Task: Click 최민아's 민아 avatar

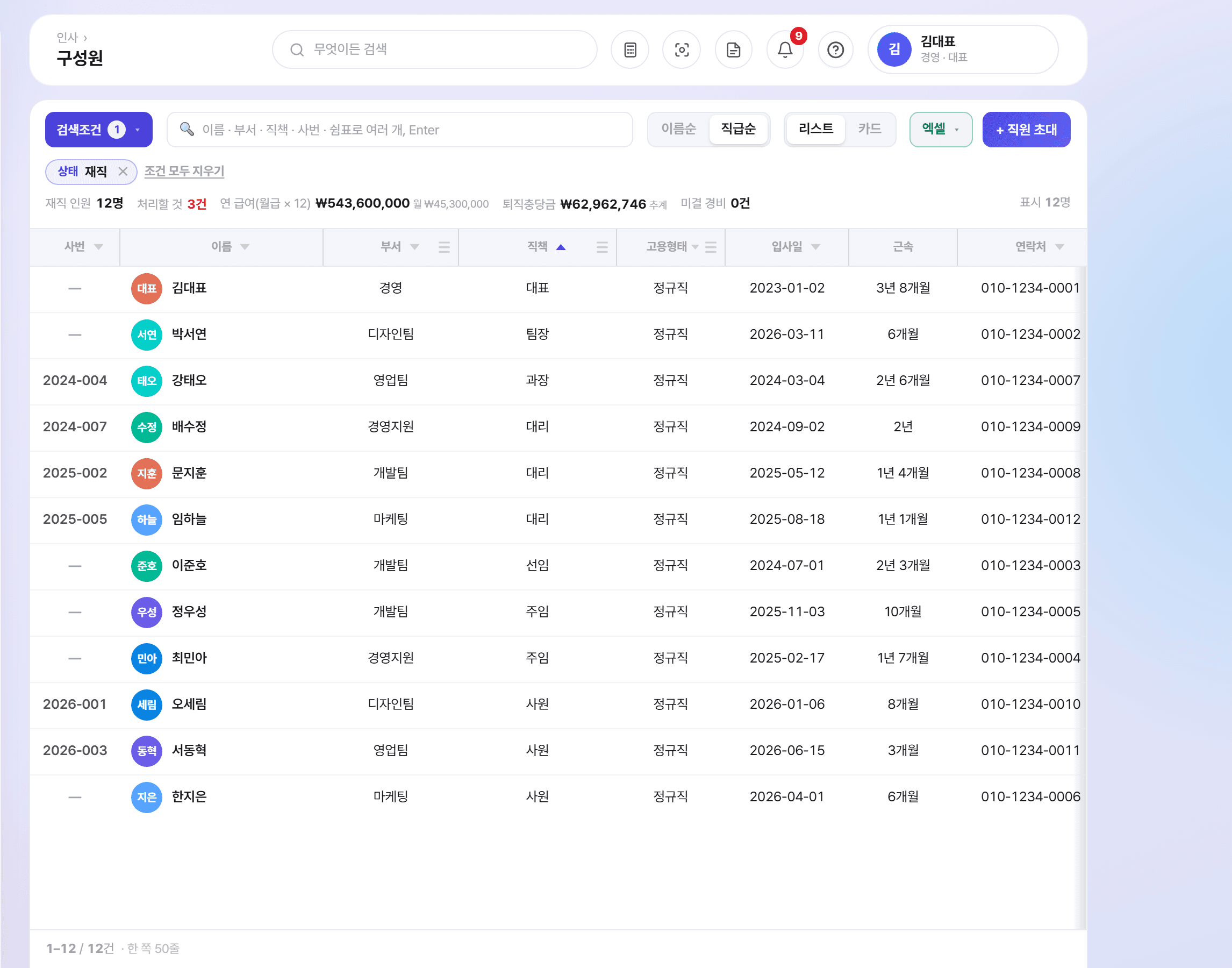Action: [147, 658]
